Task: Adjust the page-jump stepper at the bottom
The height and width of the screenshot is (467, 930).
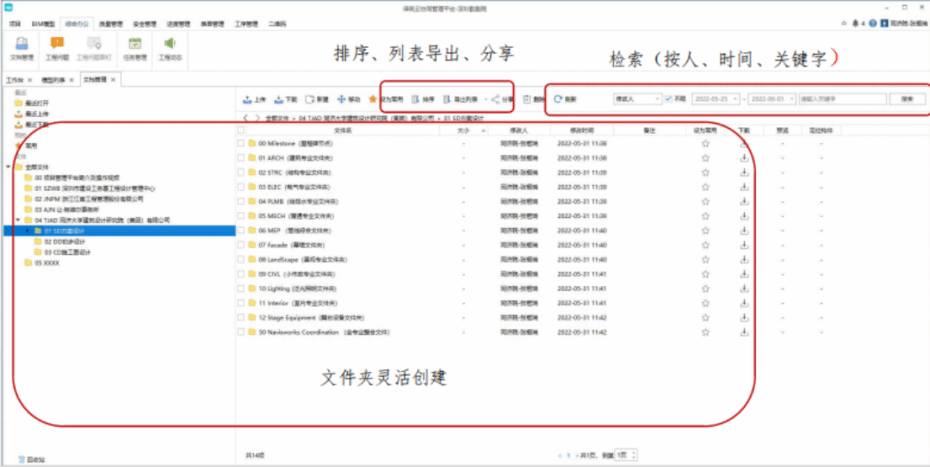Action: 635,455
